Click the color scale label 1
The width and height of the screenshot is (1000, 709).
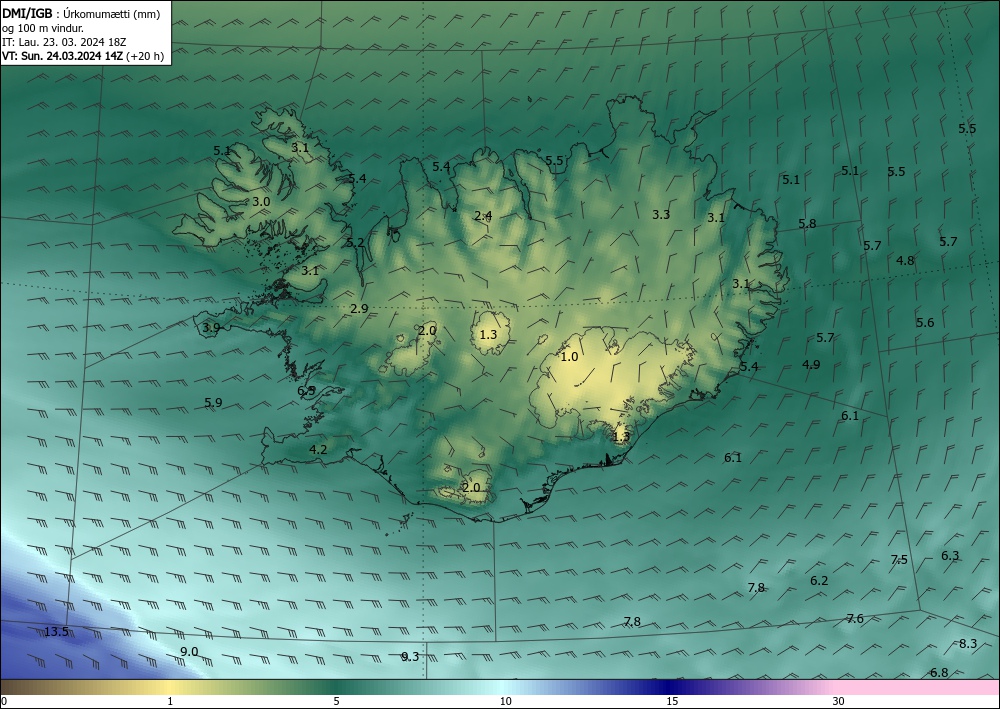coord(170,701)
